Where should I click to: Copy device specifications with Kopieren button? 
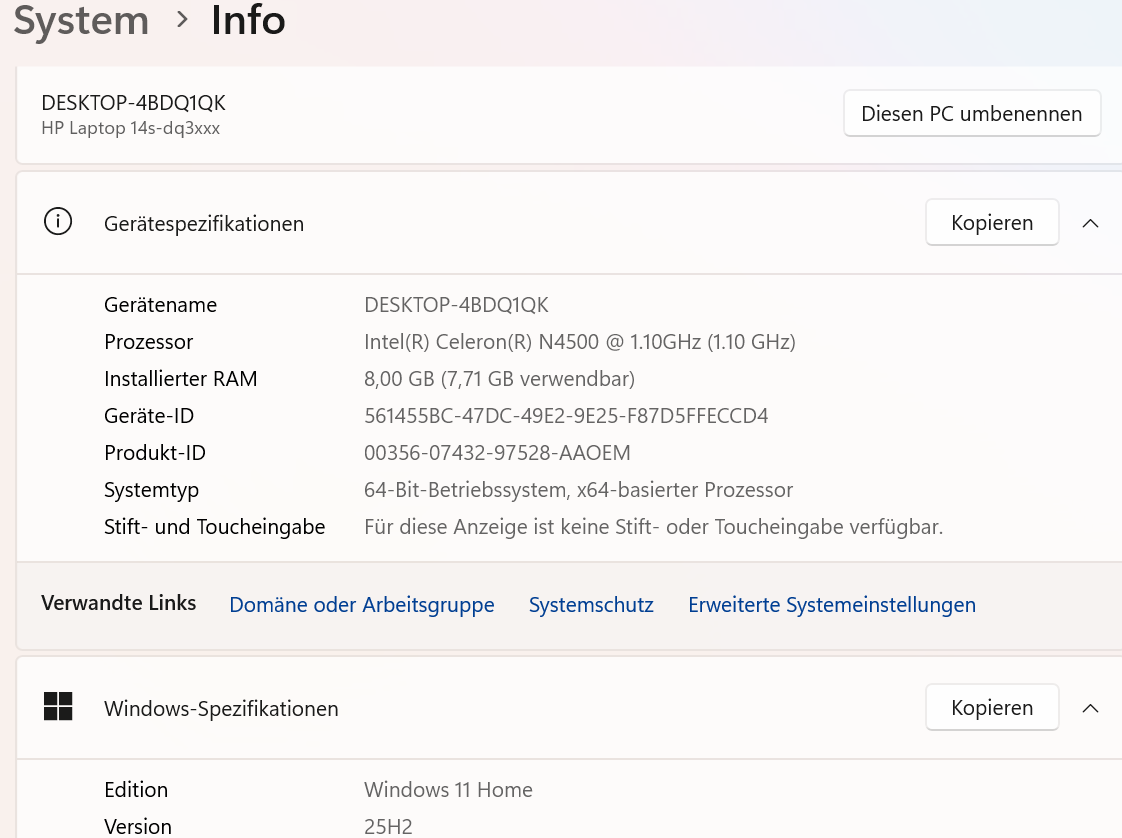992,223
